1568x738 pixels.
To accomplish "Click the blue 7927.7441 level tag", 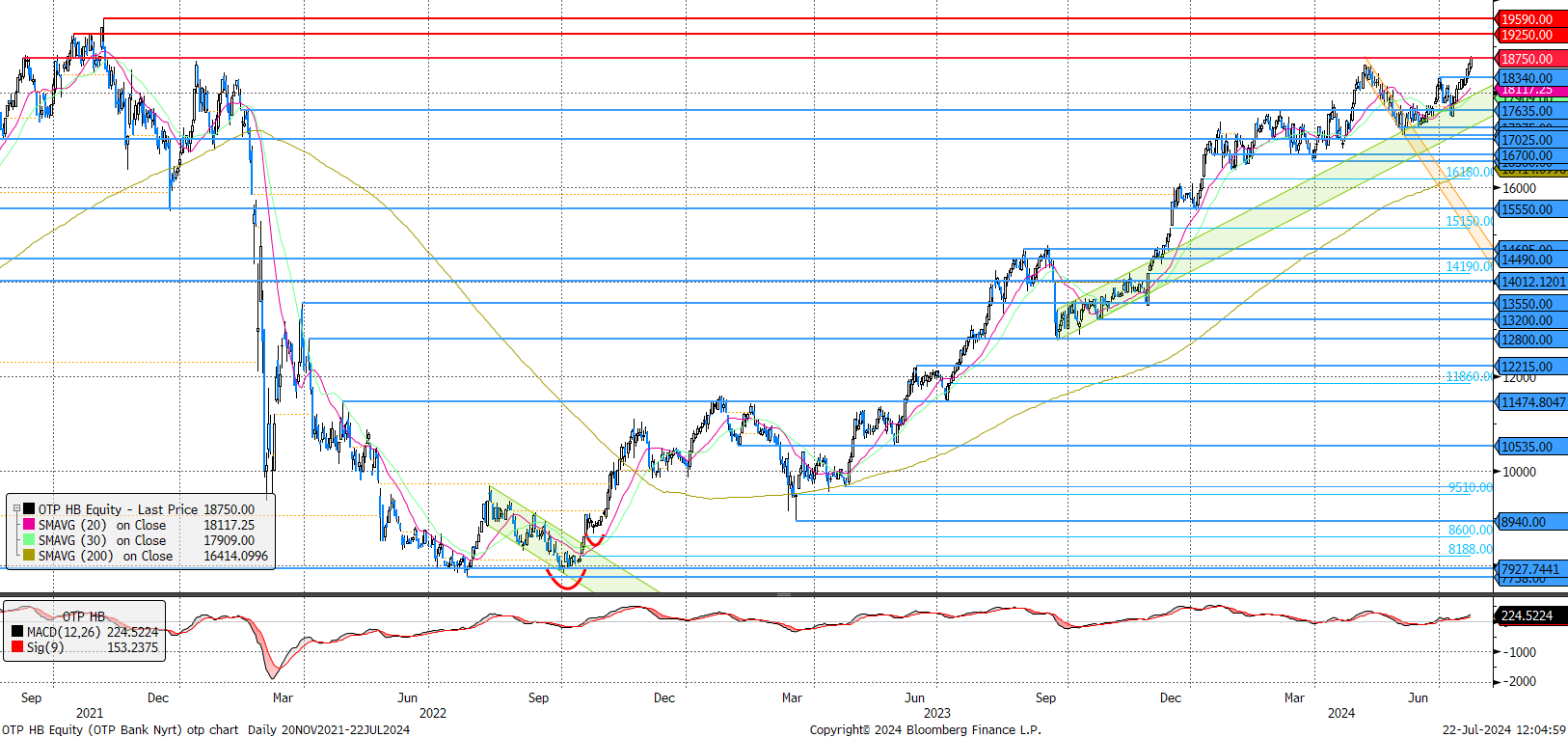I will (1530, 569).
